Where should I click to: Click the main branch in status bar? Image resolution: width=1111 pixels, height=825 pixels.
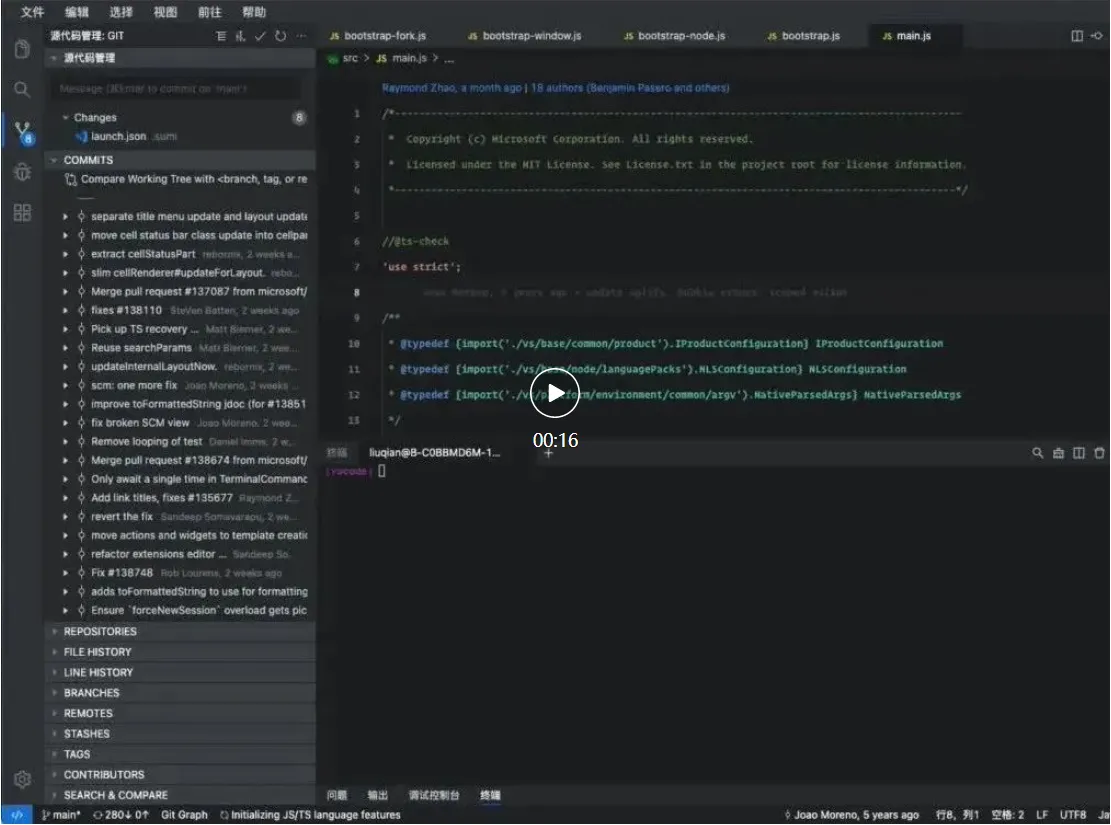(62, 815)
